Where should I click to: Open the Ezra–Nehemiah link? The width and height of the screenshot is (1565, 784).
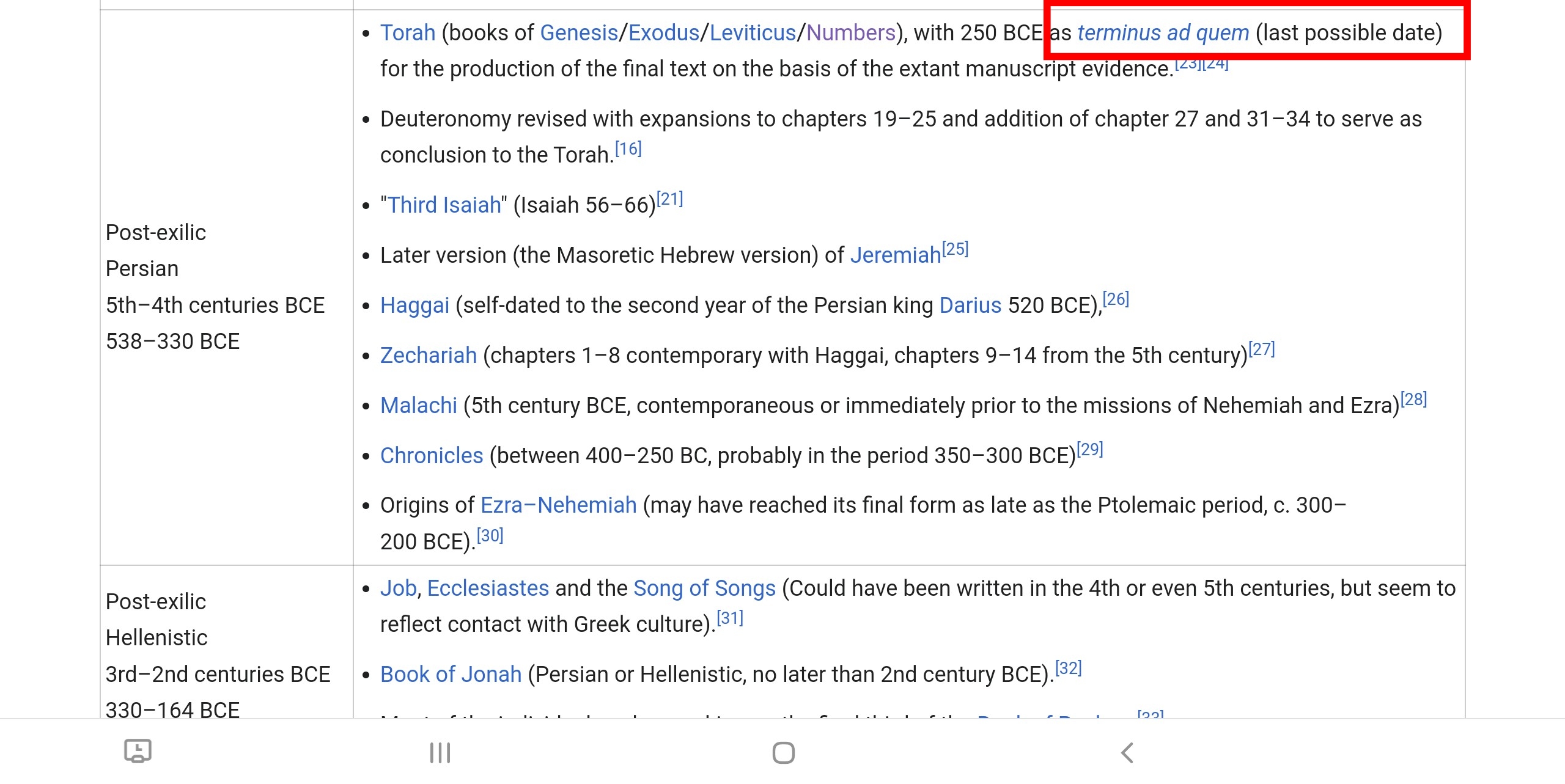559,505
